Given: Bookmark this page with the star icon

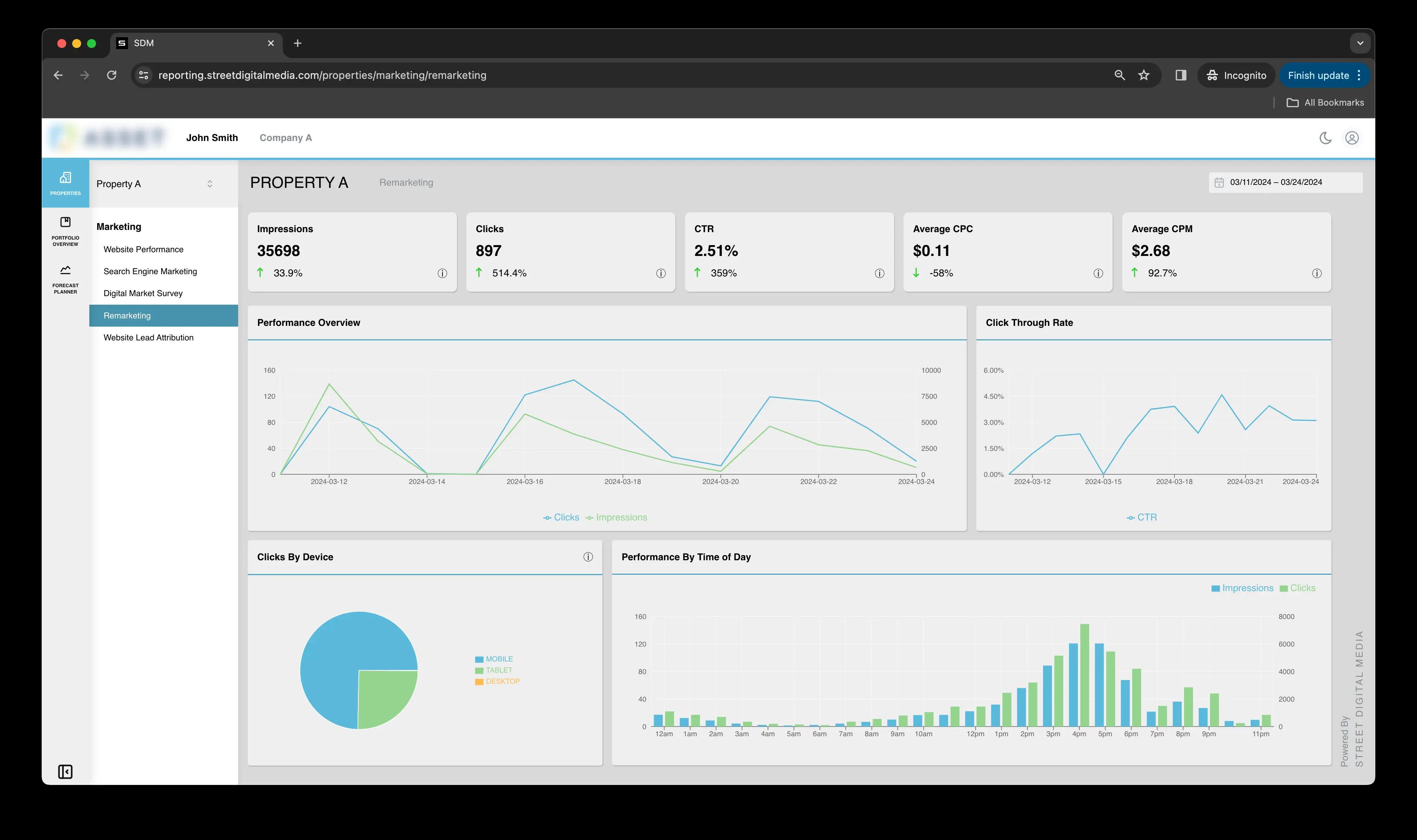Looking at the screenshot, I should (1143, 75).
